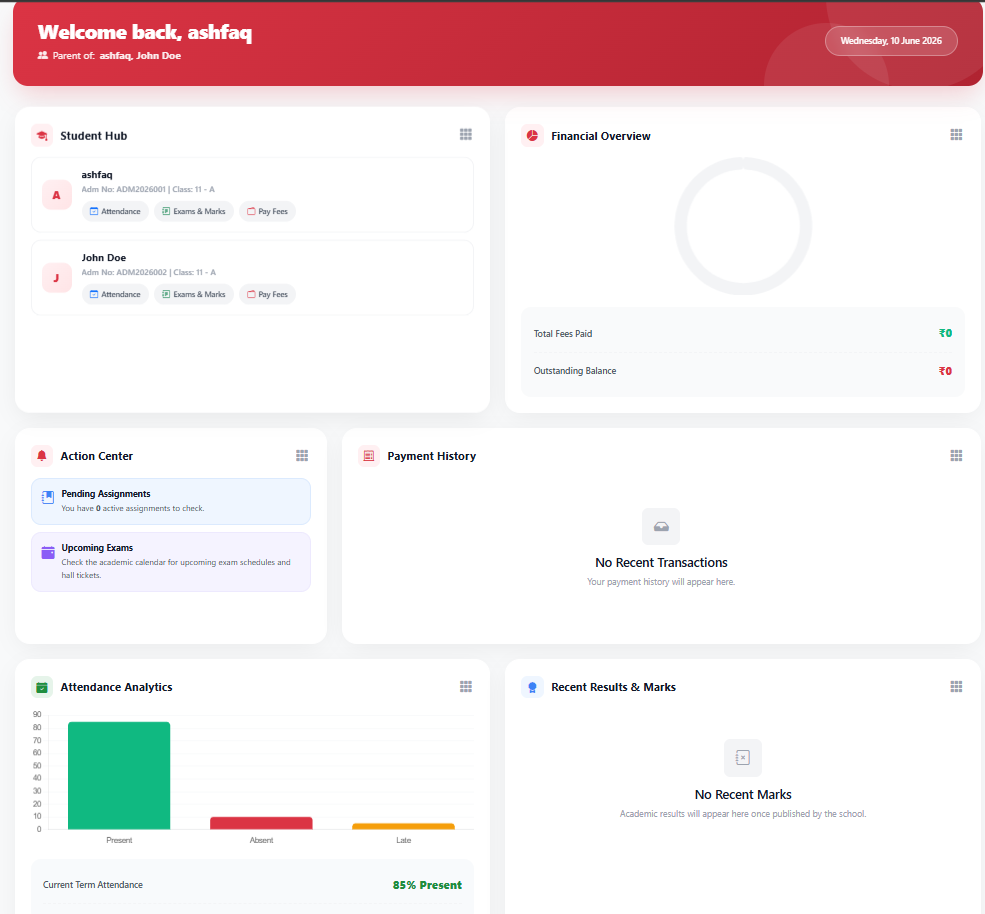Click the 'Present' axis label
Viewport: 985px width, 914px height.
pos(119,840)
